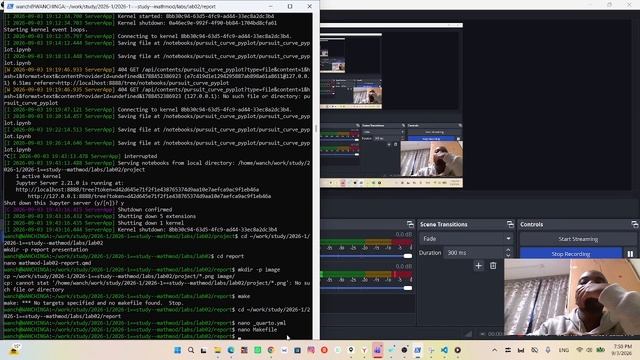This screenshot has width=640, height=360.
Task: Click the 'nano Makefile' command line
Action: coord(257,329)
